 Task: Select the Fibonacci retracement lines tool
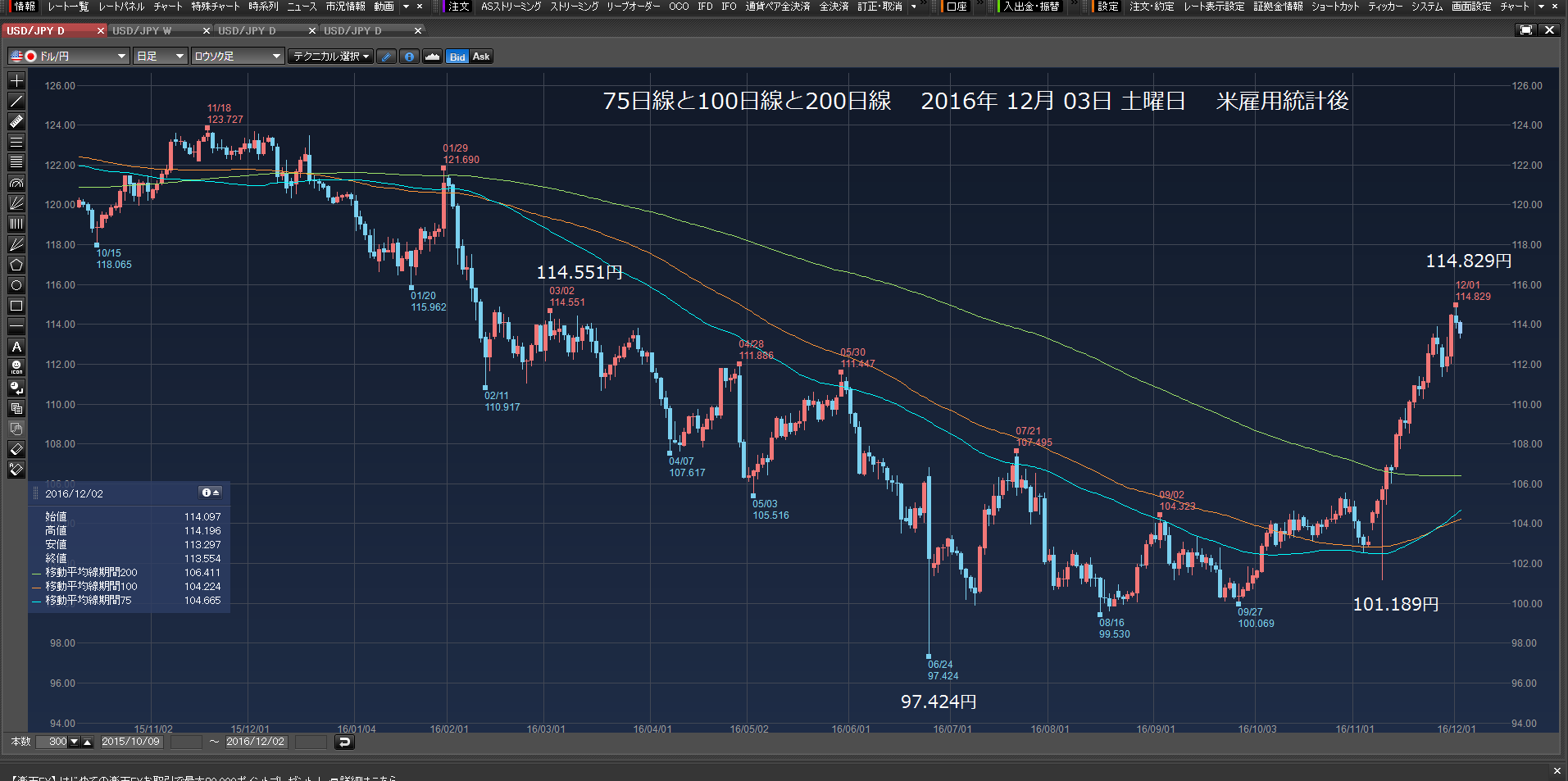(x=16, y=162)
